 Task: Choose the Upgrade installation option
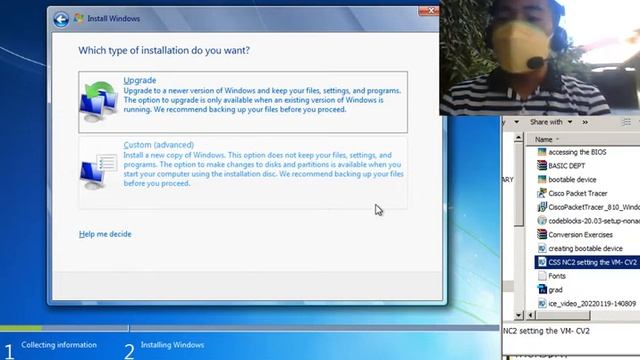(243, 102)
